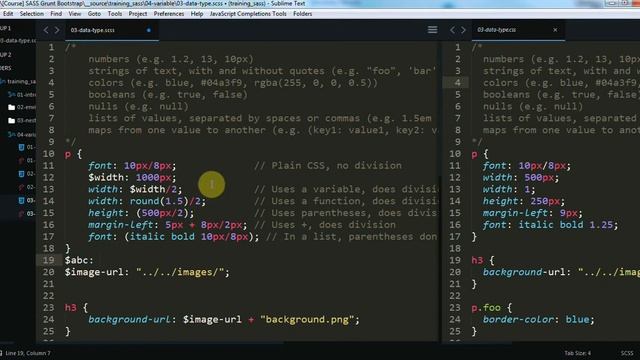Open the 03- Sass file in sidebar
The image size is (640, 360).
[28, 213]
